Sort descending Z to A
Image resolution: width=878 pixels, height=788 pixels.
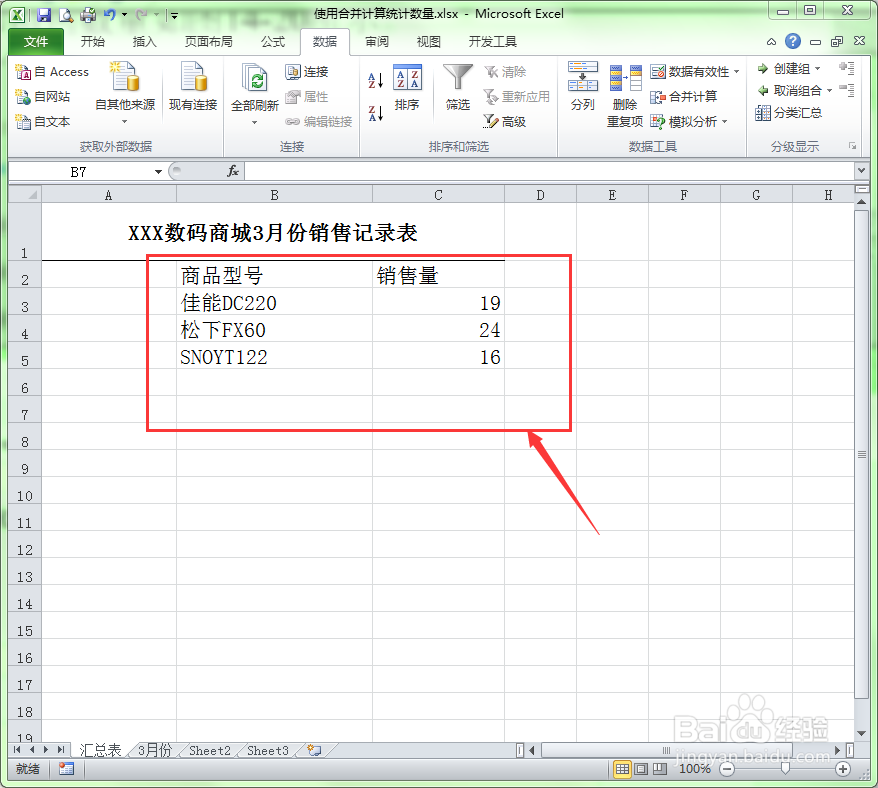[x=376, y=113]
